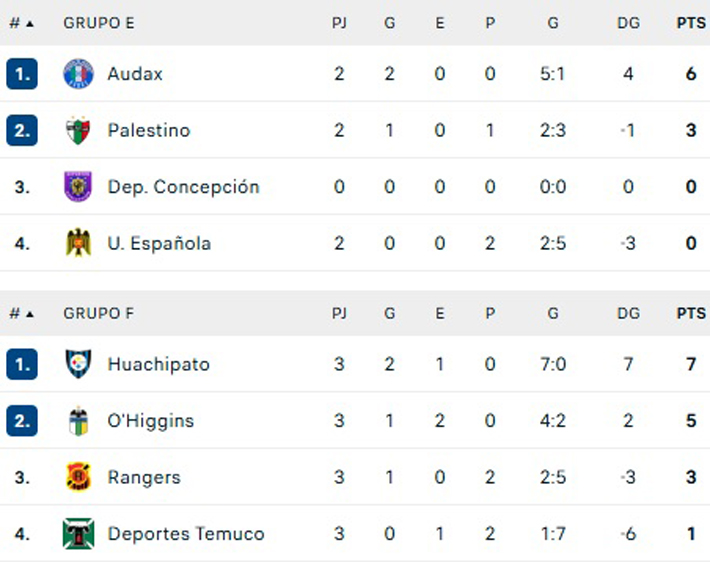Click the O'Higgins team crest
The image size is (710, 562).
click(x=78, y=421)
